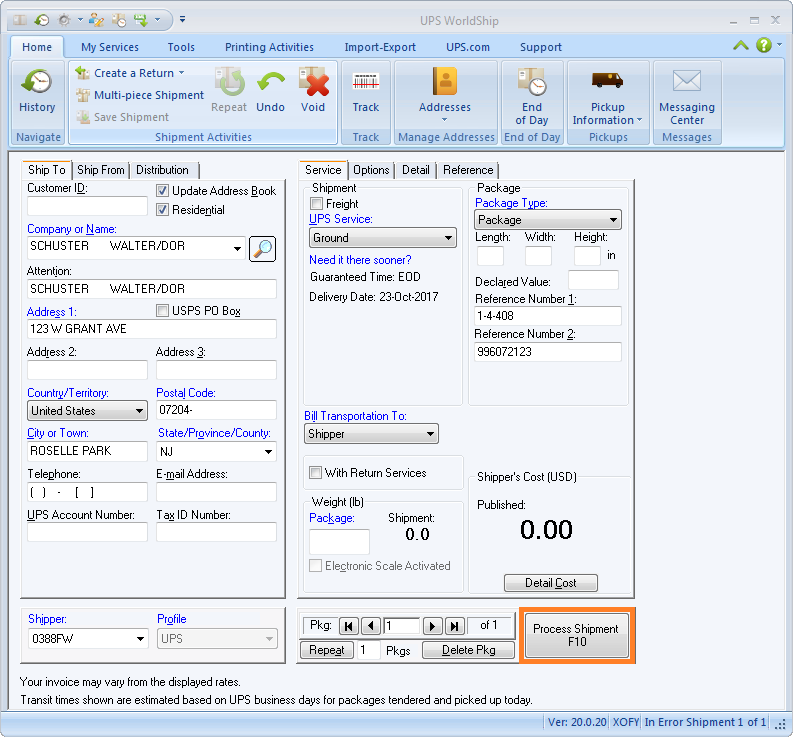Switch to Printing Activities tab
The height and width of the screenshot is (737, 793).
point(269,47)
